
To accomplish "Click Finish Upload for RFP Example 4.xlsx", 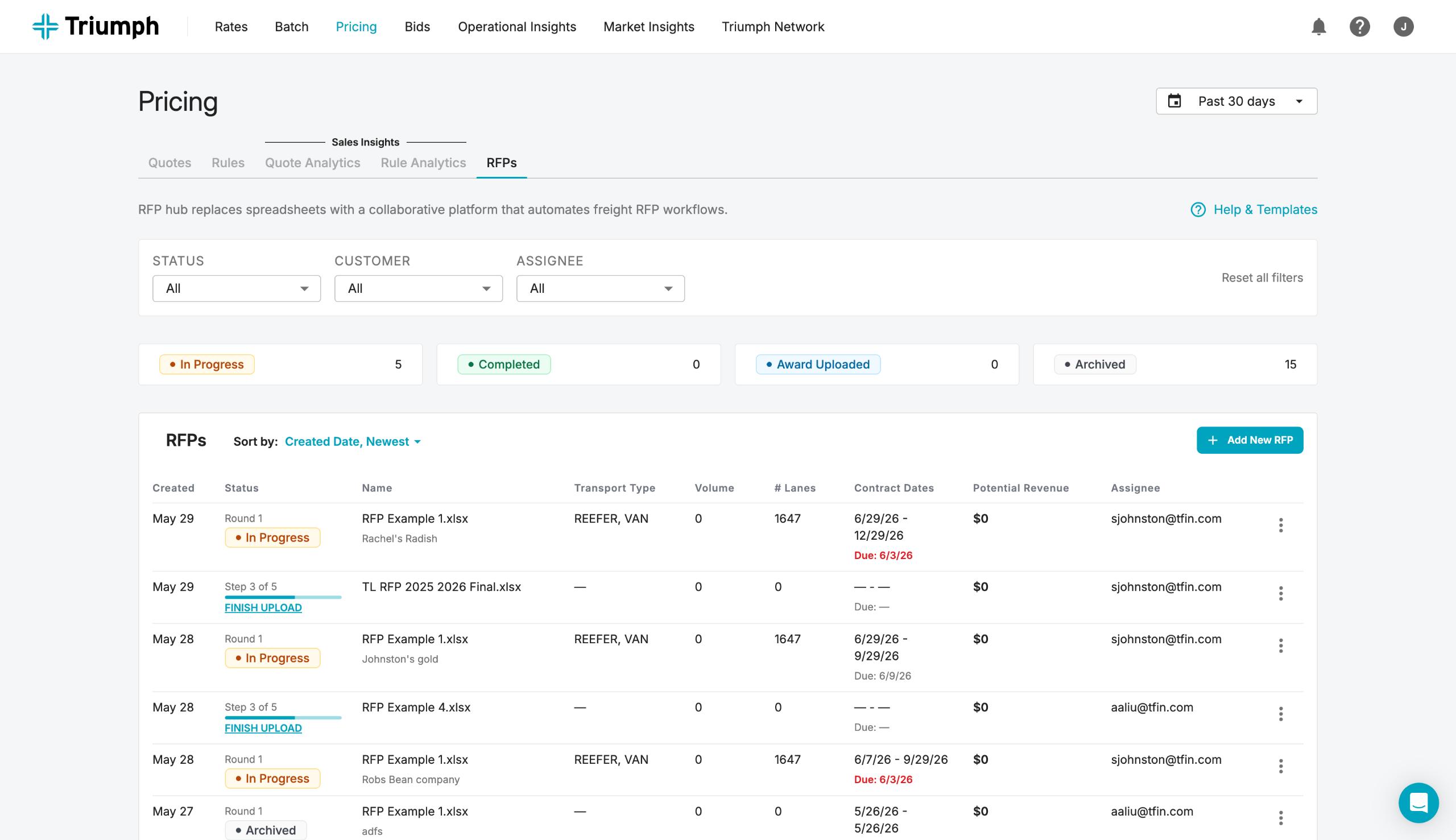I will pyautogui.click(x=263, y=728).
